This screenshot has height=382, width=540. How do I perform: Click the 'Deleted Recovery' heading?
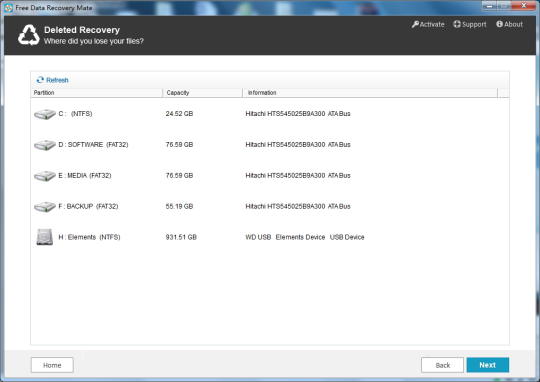point(82,30)
